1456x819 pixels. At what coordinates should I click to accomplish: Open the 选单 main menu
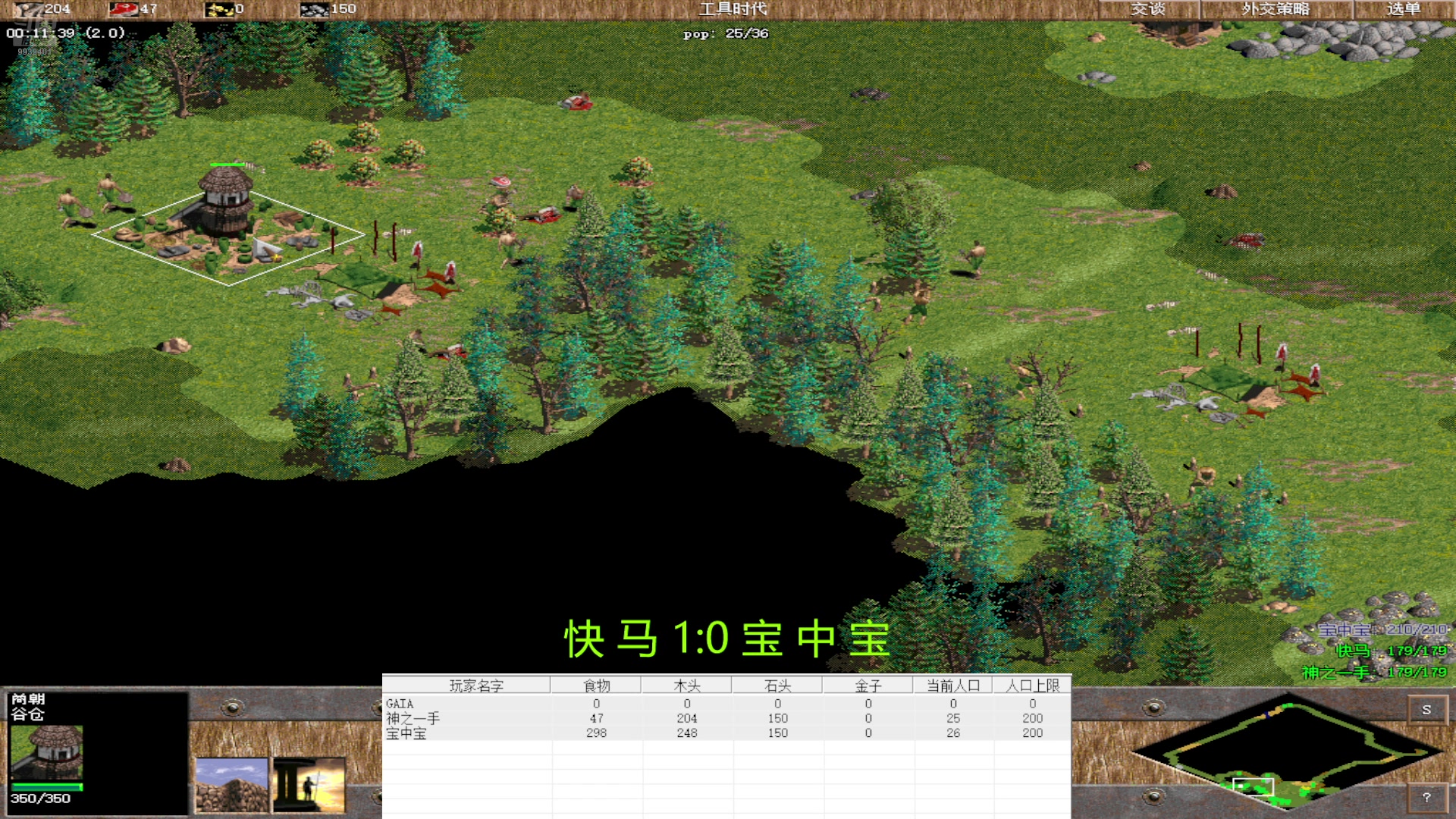[1404, 9]
